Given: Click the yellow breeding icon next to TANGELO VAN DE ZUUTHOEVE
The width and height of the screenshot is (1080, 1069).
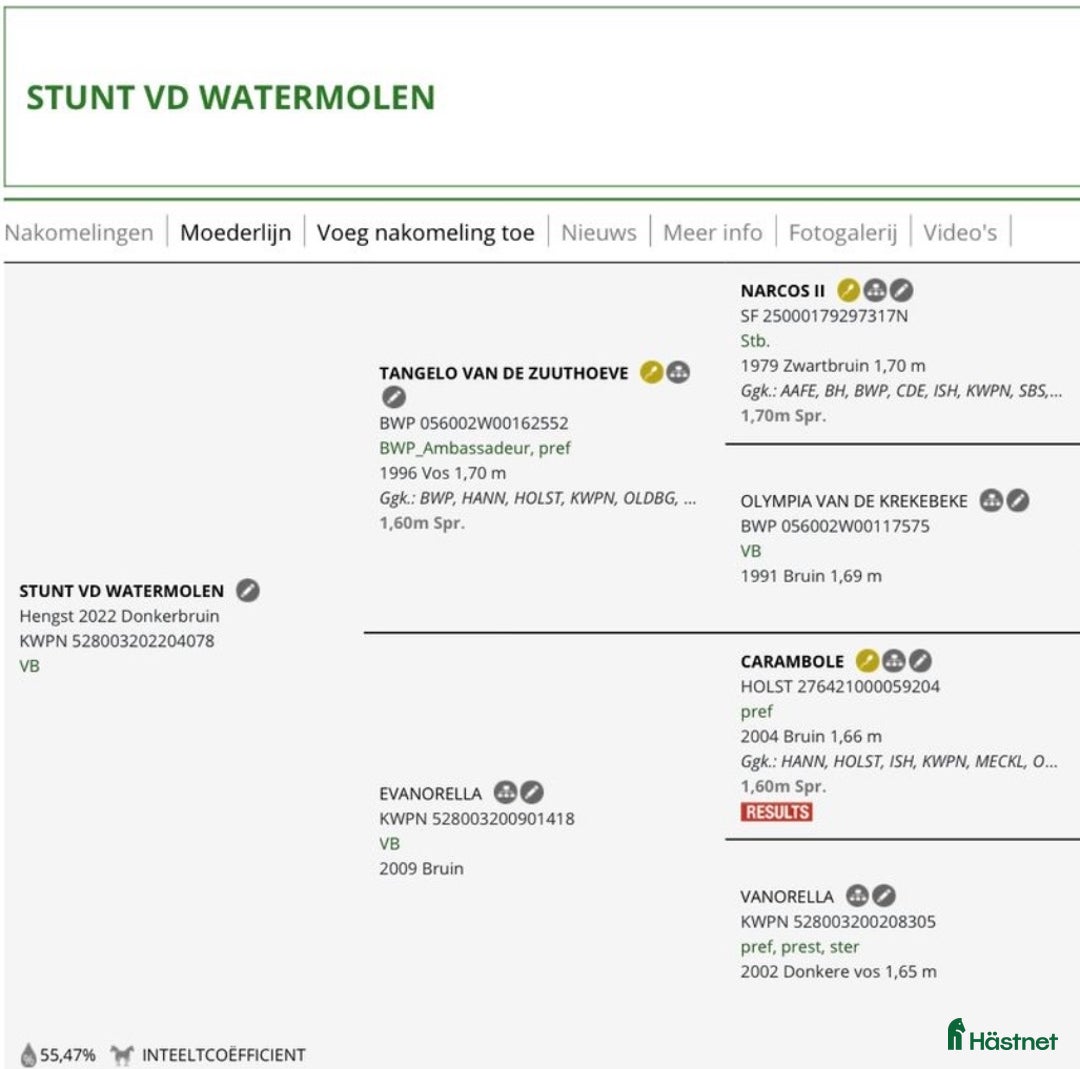Looking at the screenshot, I should (651, 373).
